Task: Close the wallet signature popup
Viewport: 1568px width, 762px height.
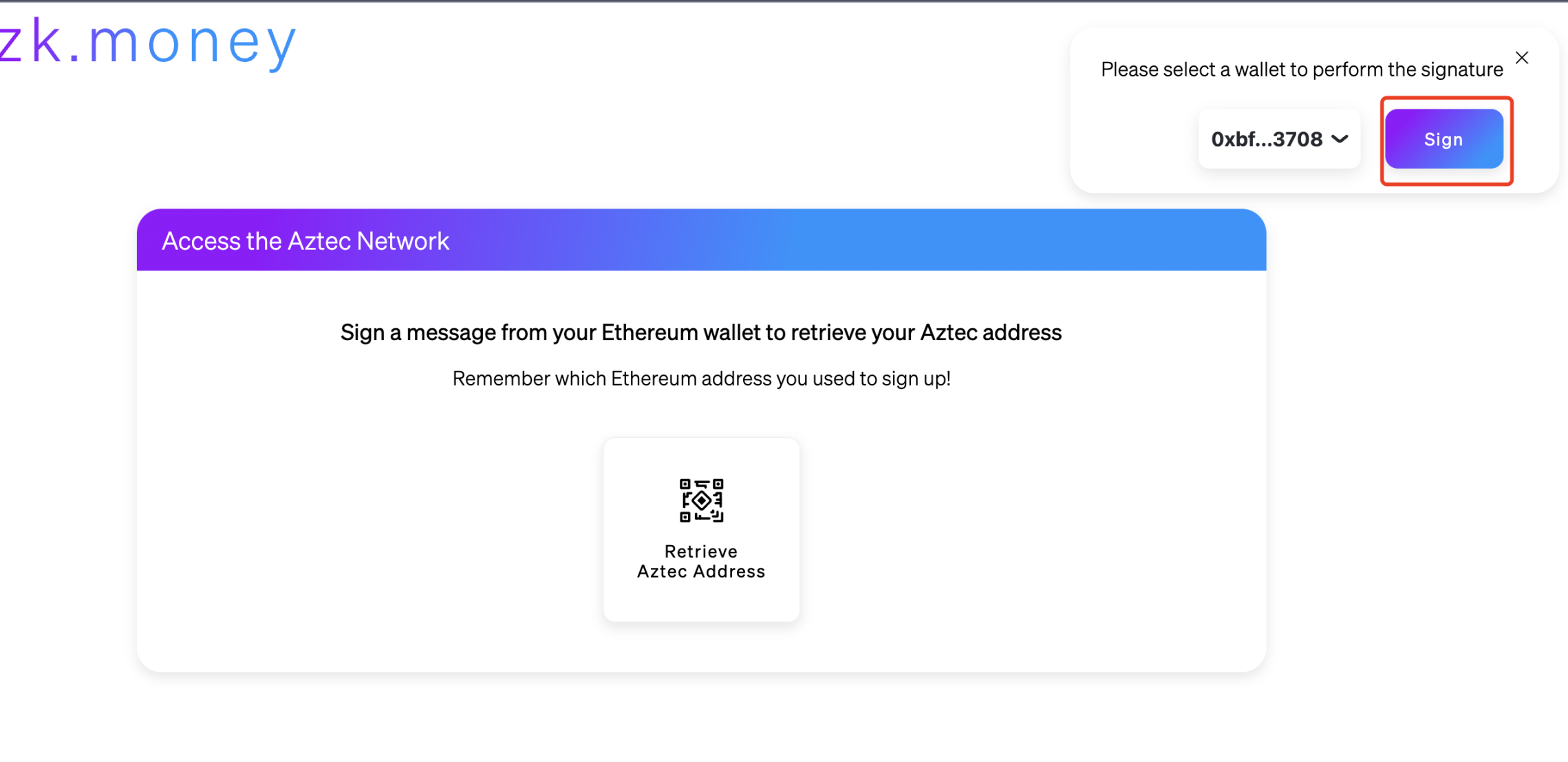Action: [1522, 58]
